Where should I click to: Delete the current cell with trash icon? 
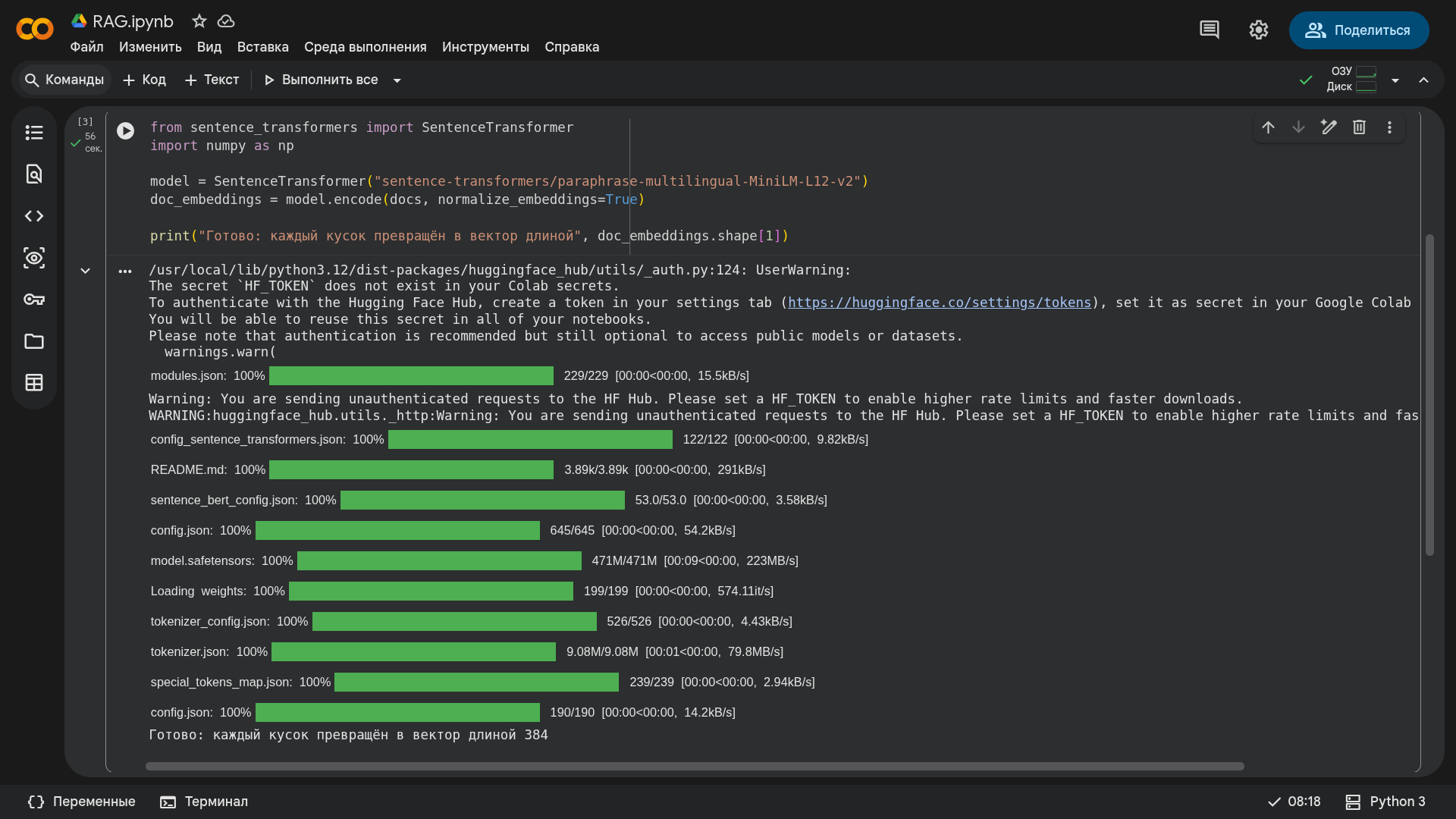[x=1359, y=127]
